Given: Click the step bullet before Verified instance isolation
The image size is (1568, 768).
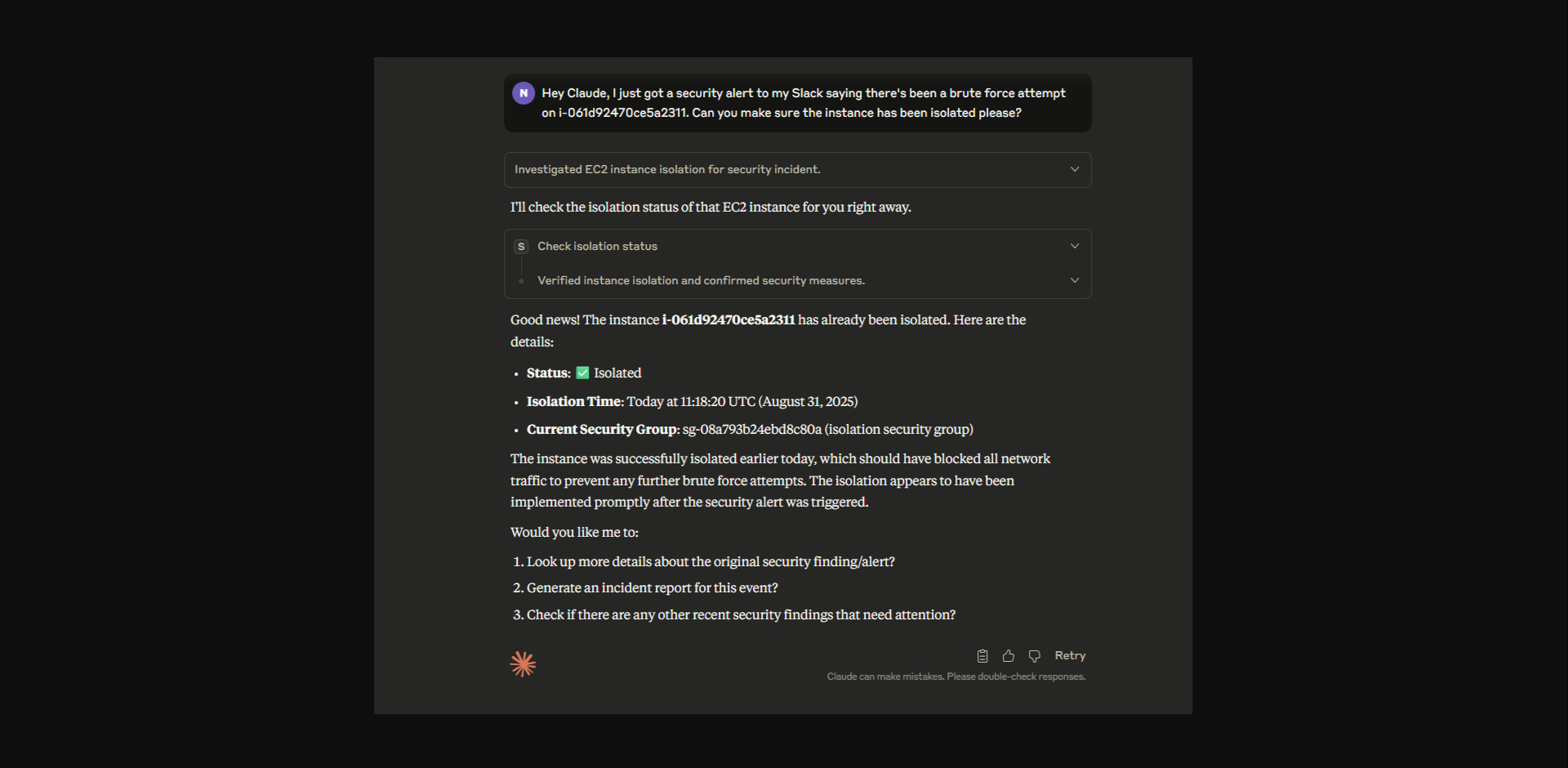Looking at the screenshot, I should point(521,280).
